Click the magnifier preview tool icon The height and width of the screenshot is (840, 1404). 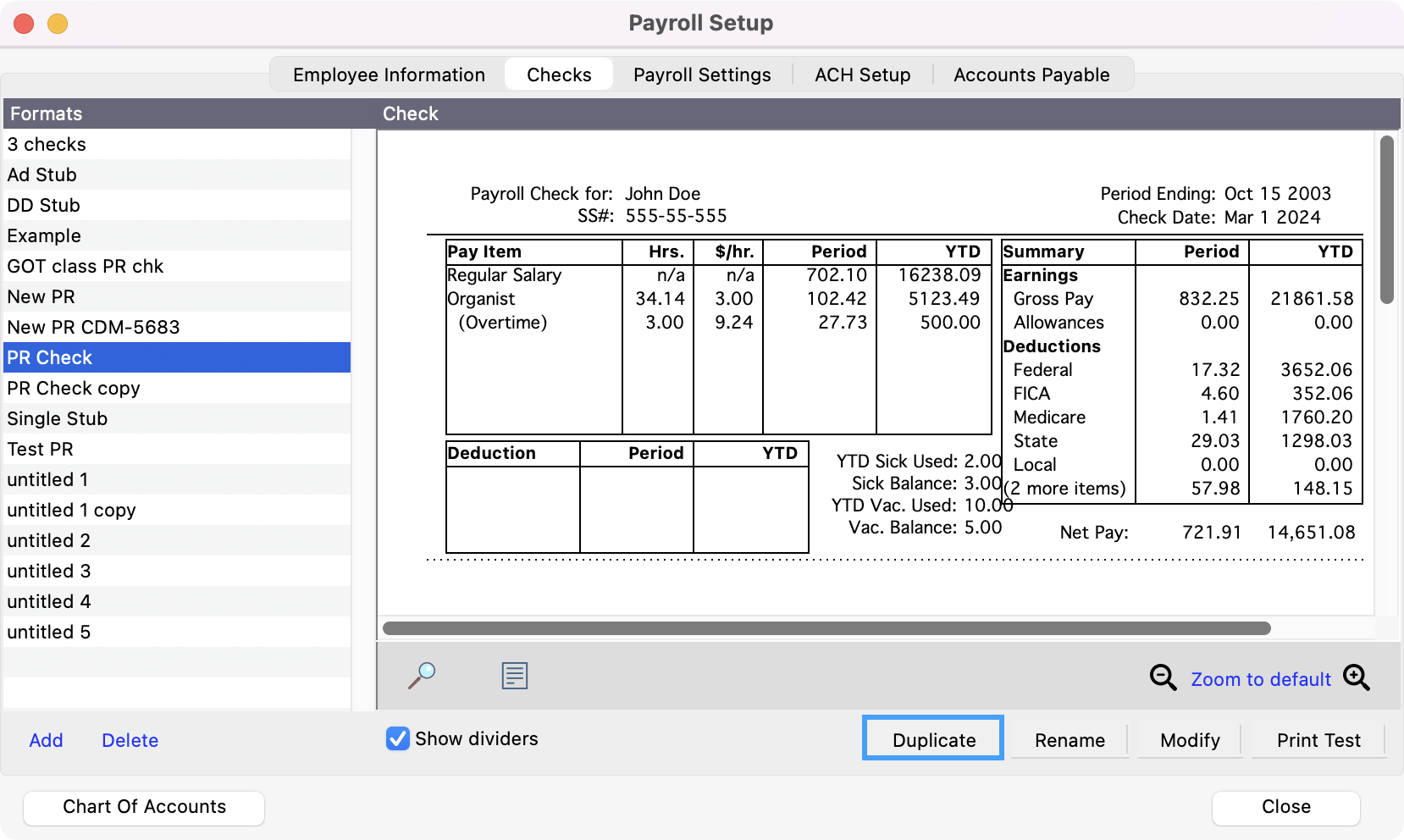(423, 676)
